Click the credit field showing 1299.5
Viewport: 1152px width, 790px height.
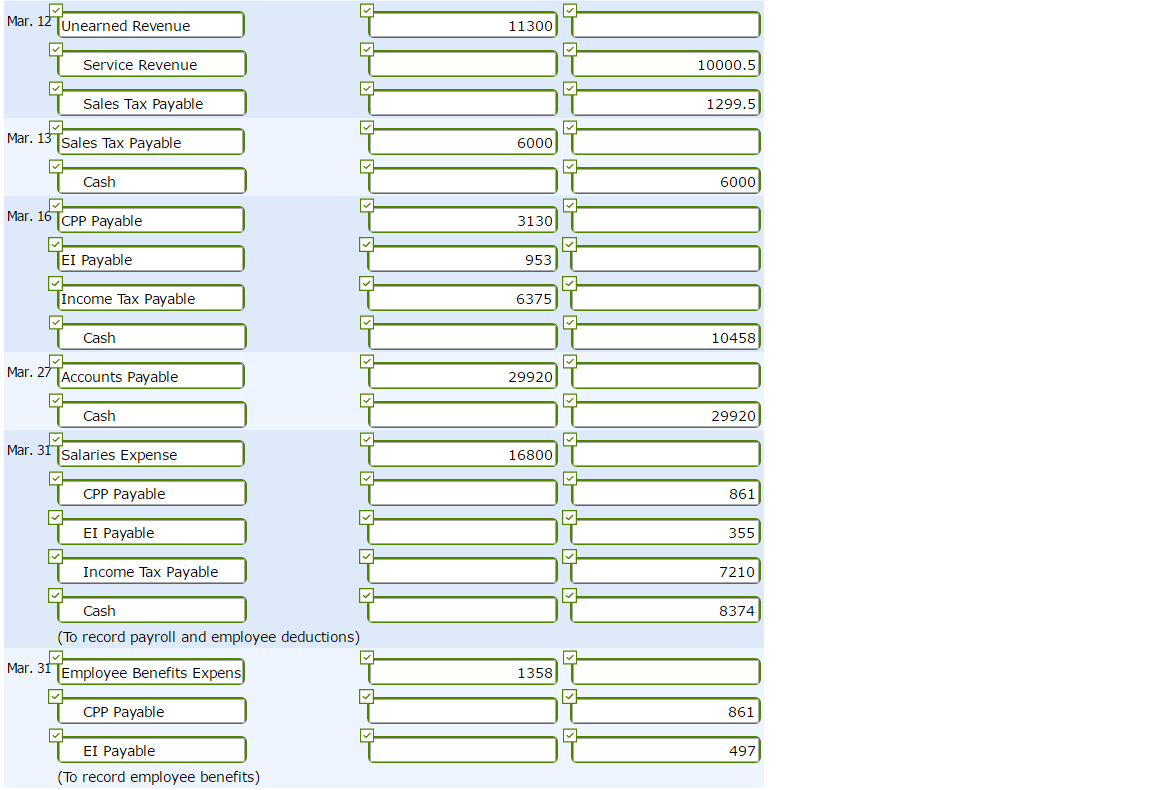coord(665,104)
